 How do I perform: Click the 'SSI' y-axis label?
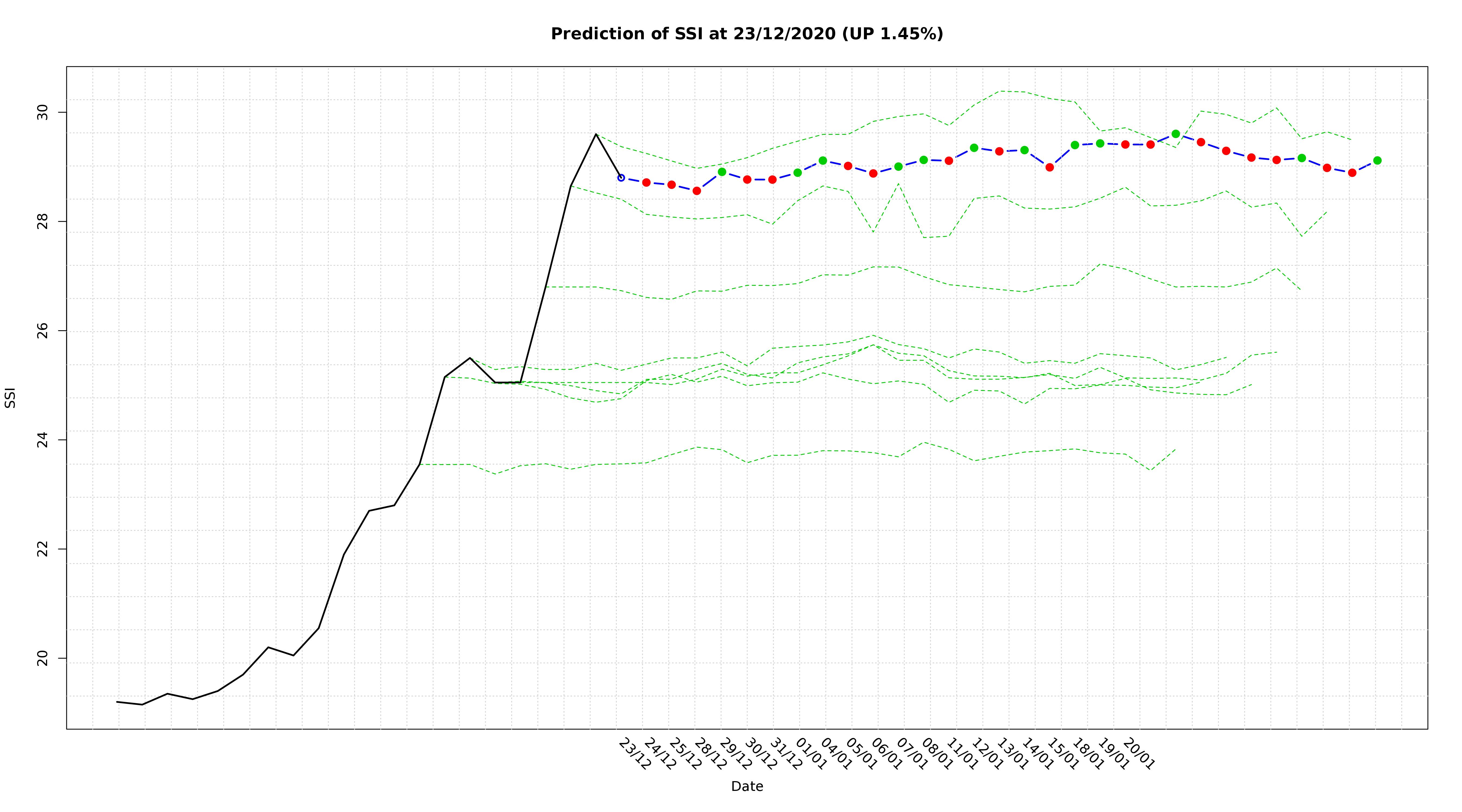point(10,398)
